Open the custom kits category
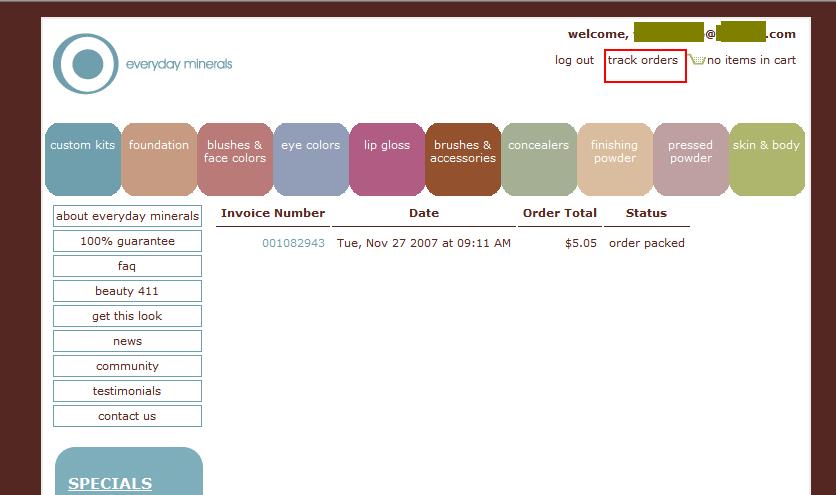The image size is (836, 495). pyautogui.click(x=83, y=159)
